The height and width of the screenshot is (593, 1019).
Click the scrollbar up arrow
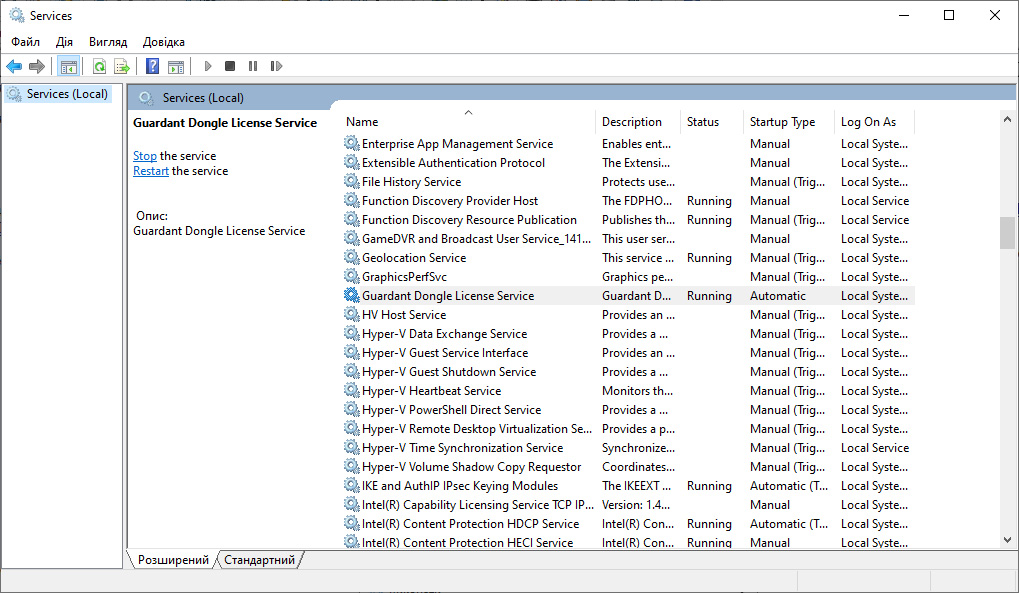(x=1007, y=119)
